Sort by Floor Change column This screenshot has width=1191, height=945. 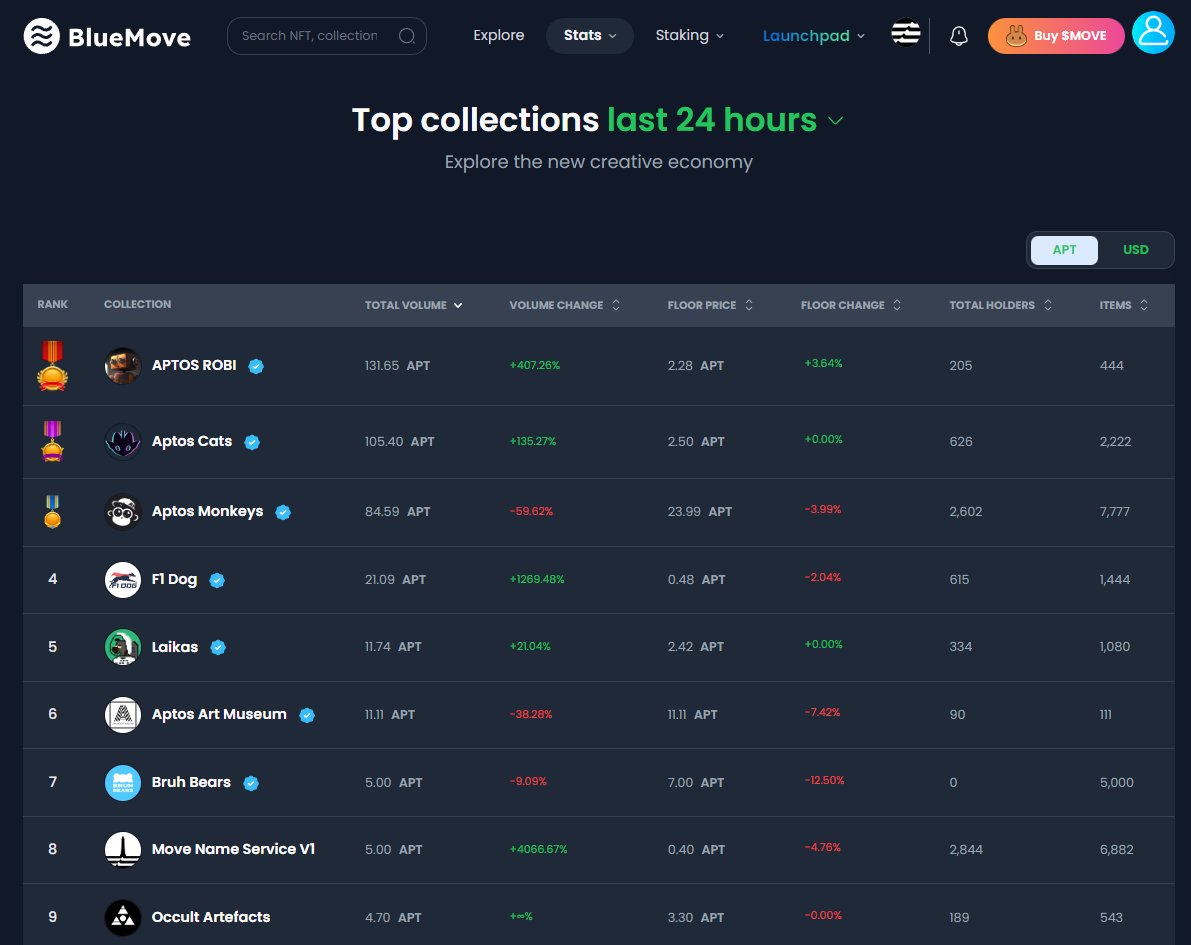(851, 305)
